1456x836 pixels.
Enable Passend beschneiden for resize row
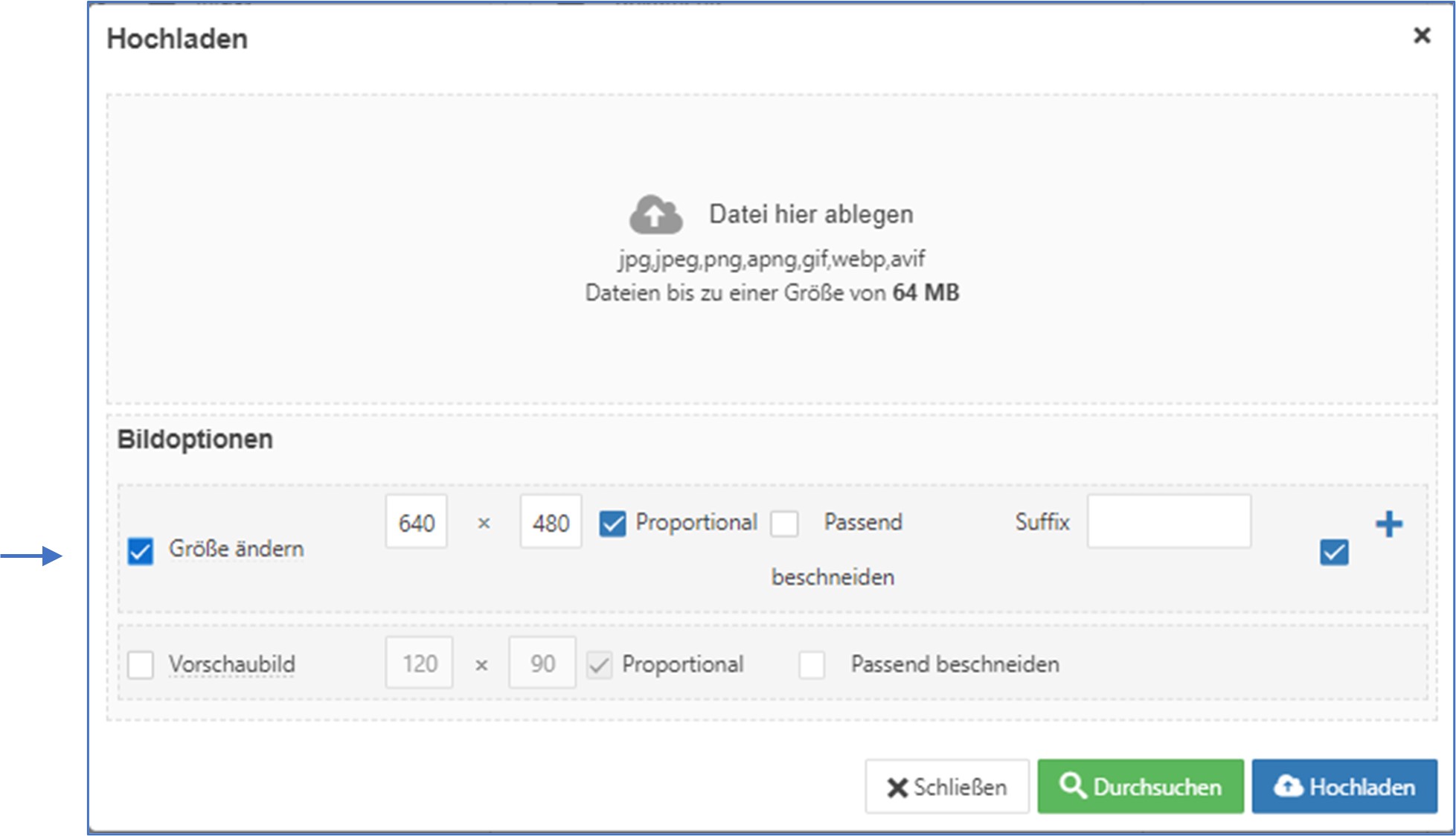[x=784, y=524]
